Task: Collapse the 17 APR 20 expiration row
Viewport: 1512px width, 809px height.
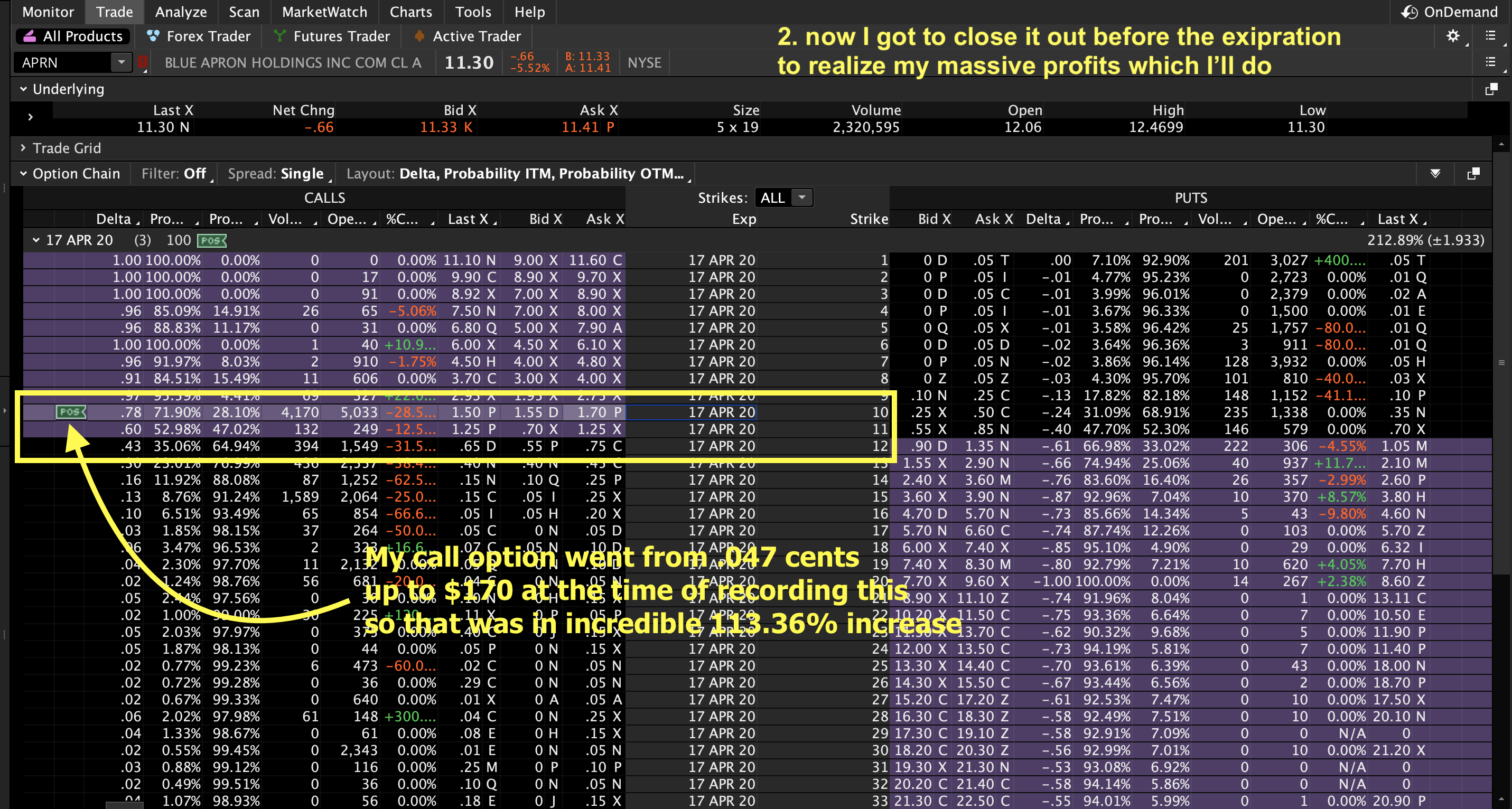Action: pyautogui.click(x=36, y=240)
